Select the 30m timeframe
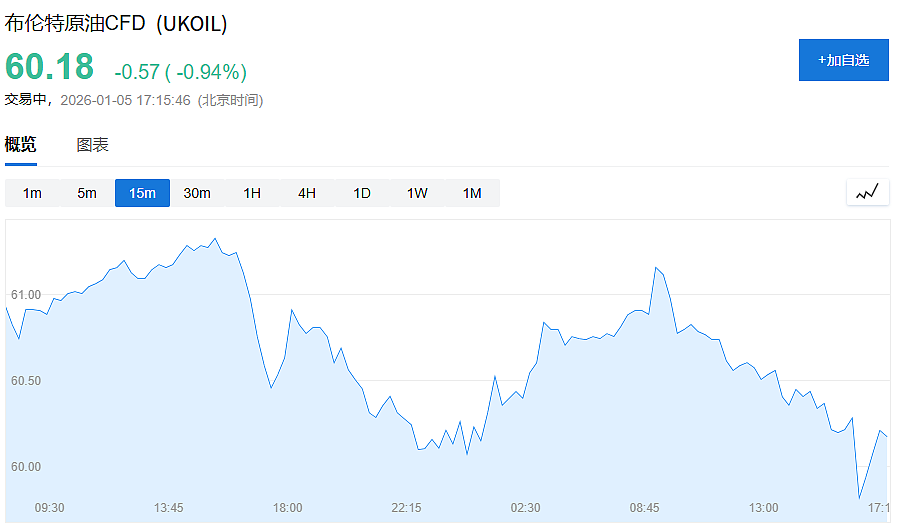The image size is (900, 530). coord(197,193)
